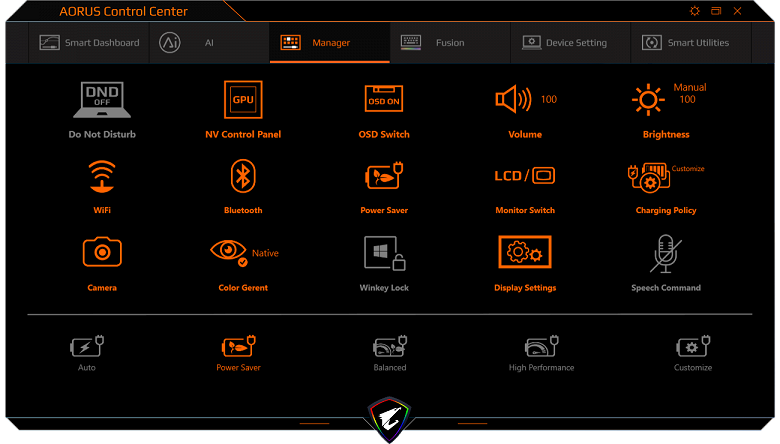Click the 'Winkey Lock' label
Image resolution: width=780 pixels, height=444 pixels.
pos(384,288)
